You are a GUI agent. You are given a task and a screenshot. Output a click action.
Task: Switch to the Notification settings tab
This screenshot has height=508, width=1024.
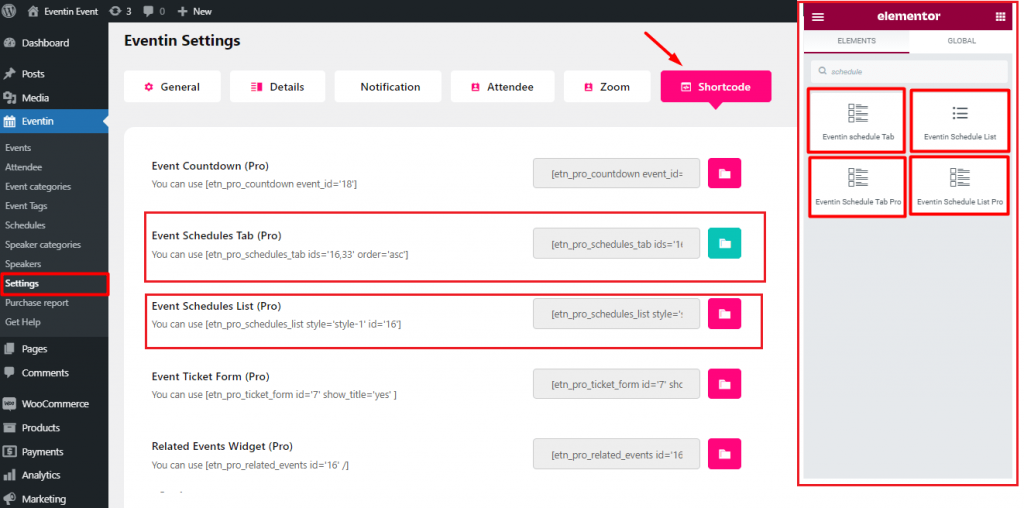point(388,87)
